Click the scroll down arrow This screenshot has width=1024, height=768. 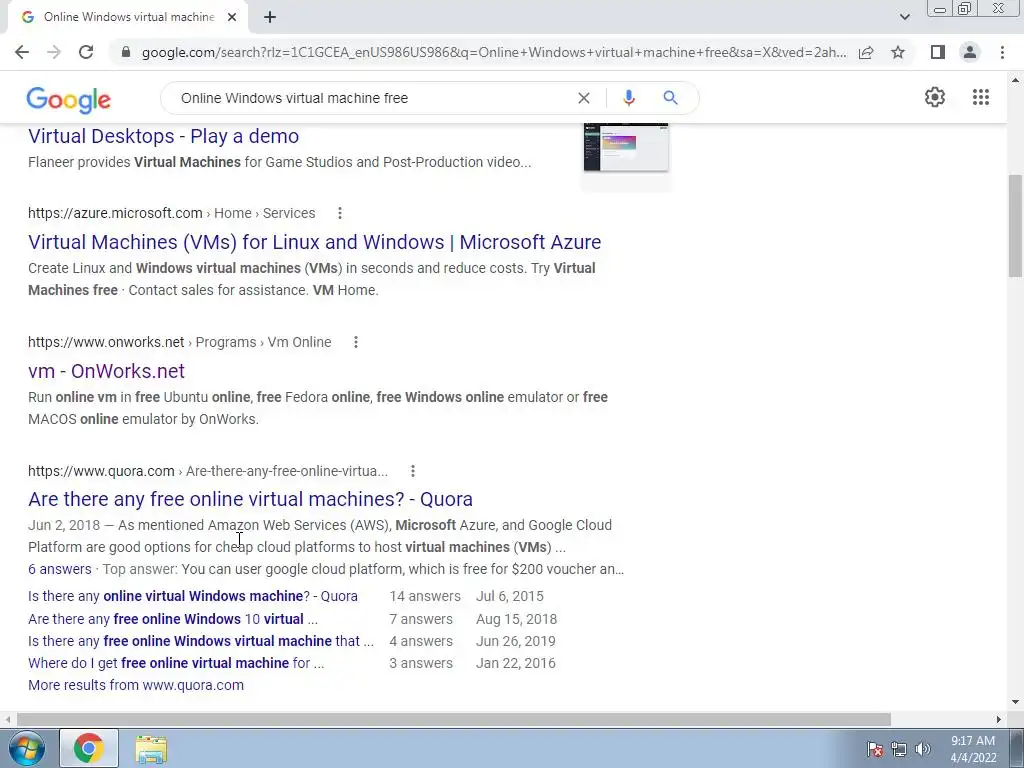pyautogui.click(x=1016, y=703)
